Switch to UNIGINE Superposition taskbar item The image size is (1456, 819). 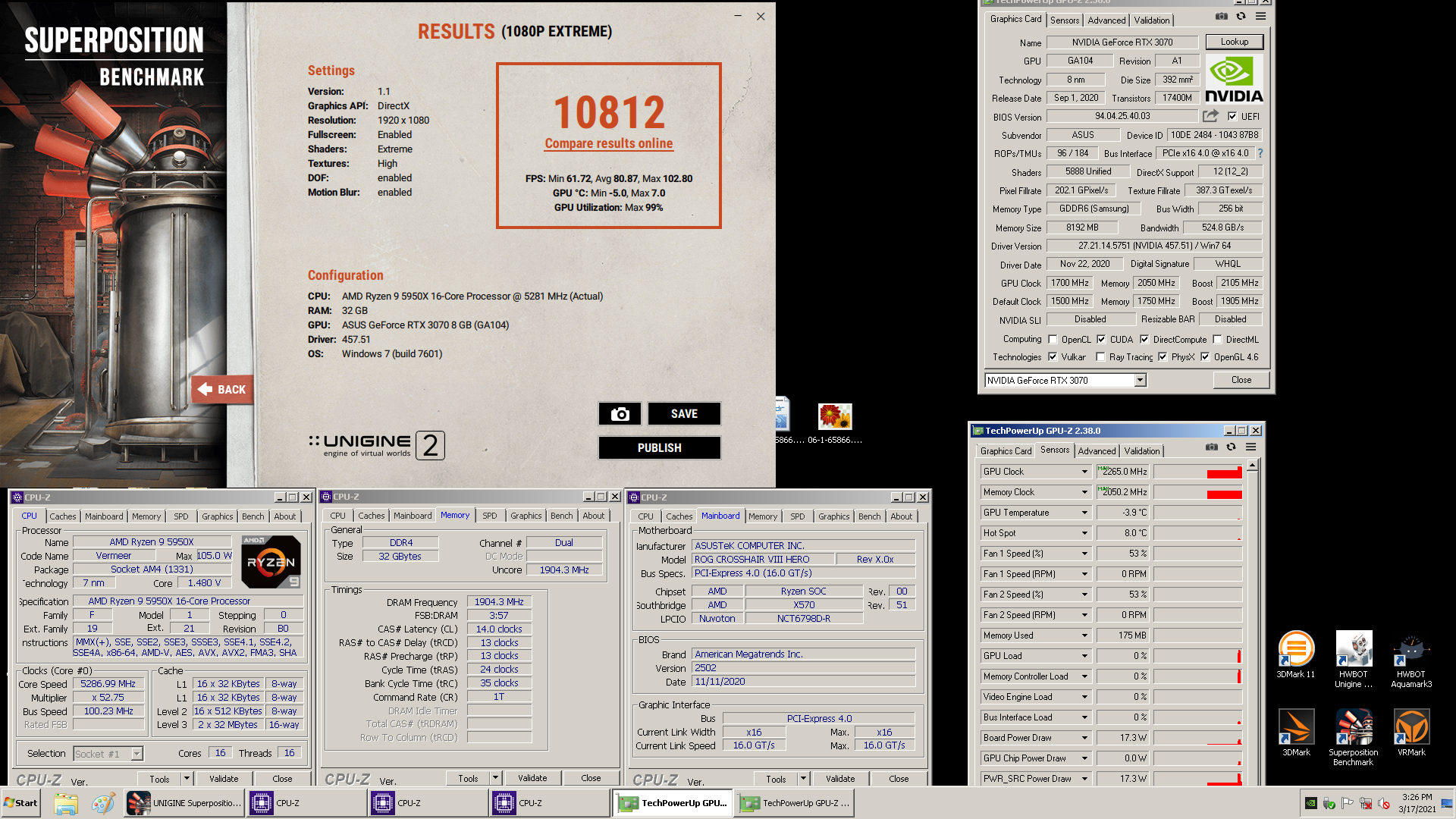184,803
